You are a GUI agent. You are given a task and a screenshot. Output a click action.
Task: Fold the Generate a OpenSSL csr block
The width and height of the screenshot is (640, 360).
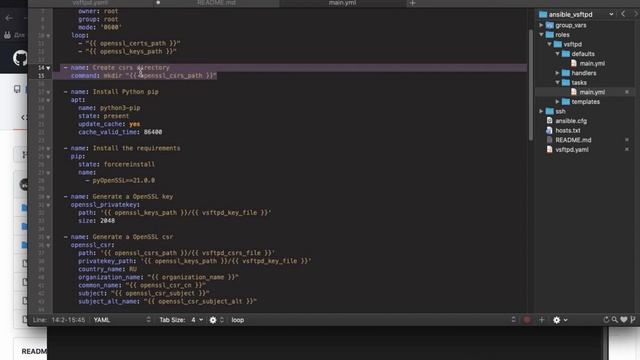pyautogui.click(x=48, y=237)
